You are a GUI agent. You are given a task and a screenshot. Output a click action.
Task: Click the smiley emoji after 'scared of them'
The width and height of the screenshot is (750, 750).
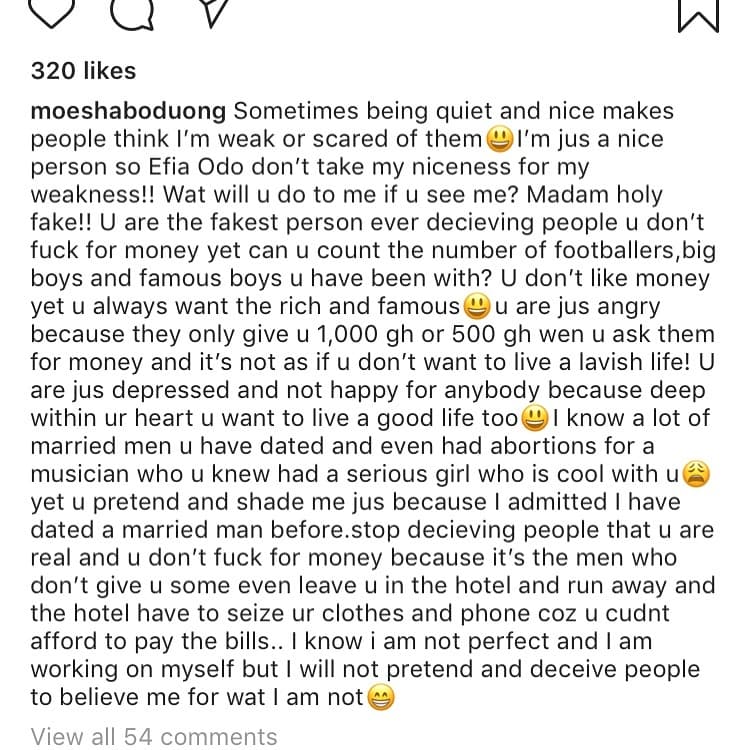(x=499, y=140)
